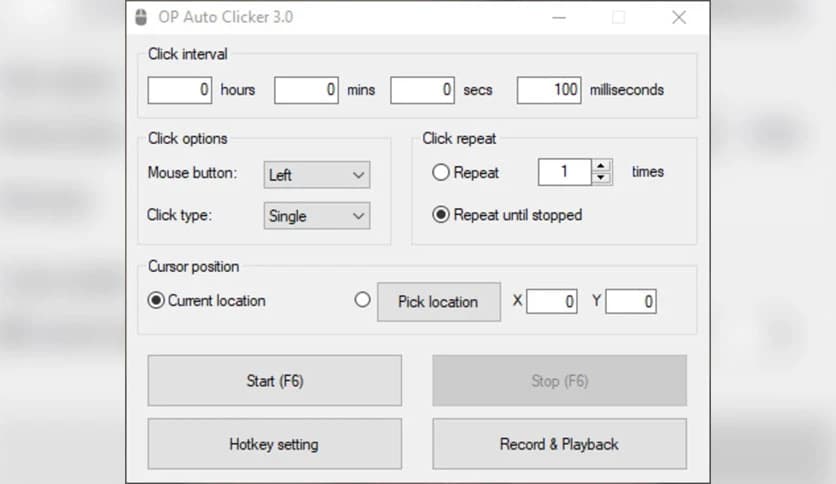Image resolution: width=836 pixels, height=484 pixels.
Task: Select the milliseconds input field
Action: tap(549, 90)
